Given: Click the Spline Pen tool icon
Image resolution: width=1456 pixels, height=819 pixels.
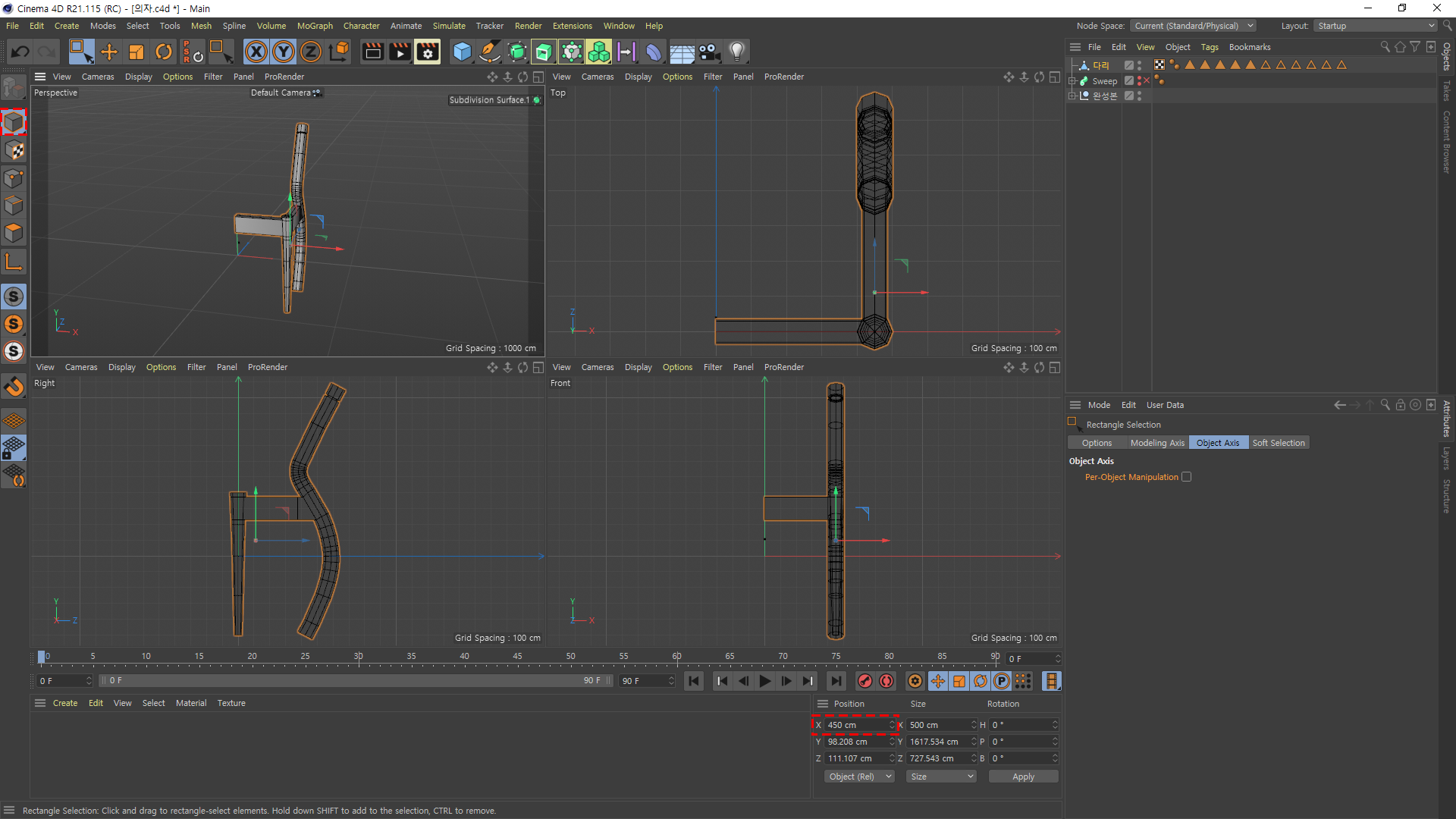Looking at the screenshot, I should pyautogui.click(x=490, y=52).
